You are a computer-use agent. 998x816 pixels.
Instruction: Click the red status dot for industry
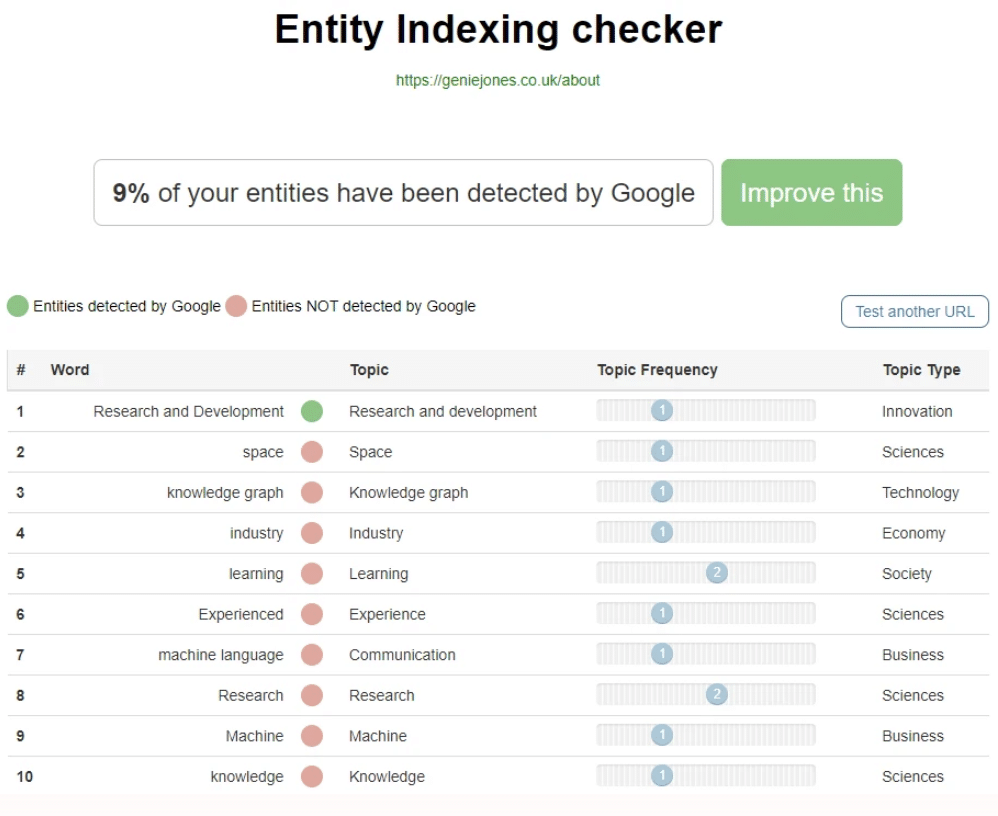coord(312,533)
